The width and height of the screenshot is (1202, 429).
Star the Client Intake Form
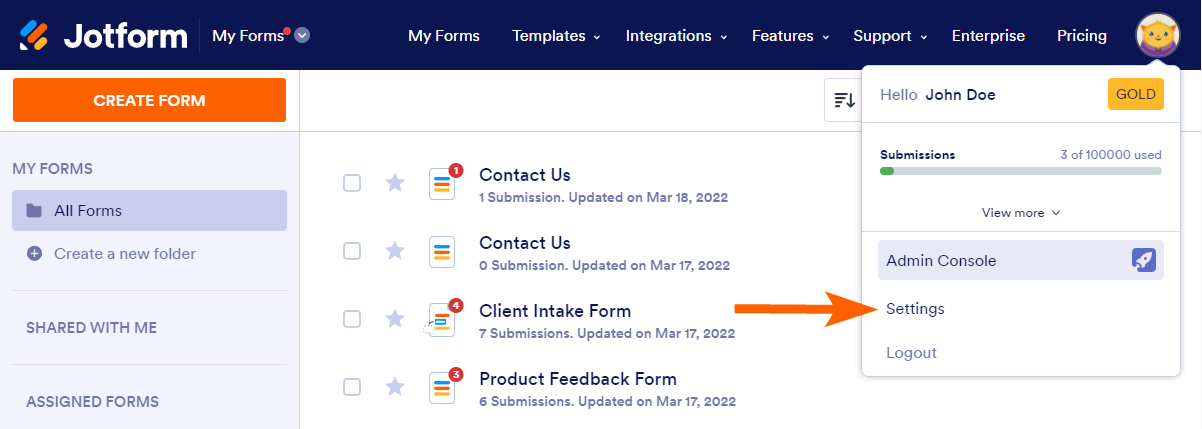tap(395, 319)
